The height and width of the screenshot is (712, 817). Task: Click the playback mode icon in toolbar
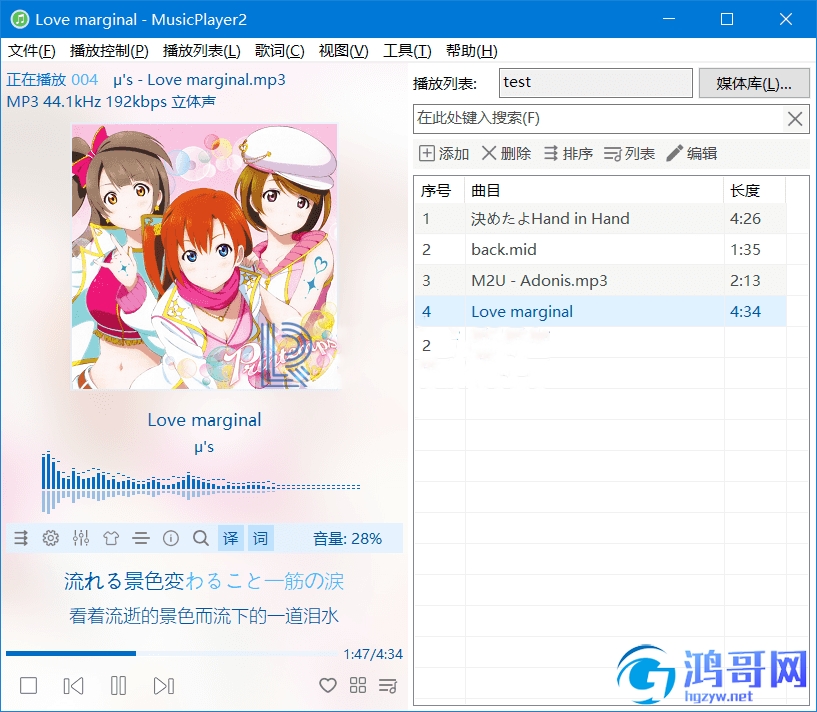[x=21, y=538]
